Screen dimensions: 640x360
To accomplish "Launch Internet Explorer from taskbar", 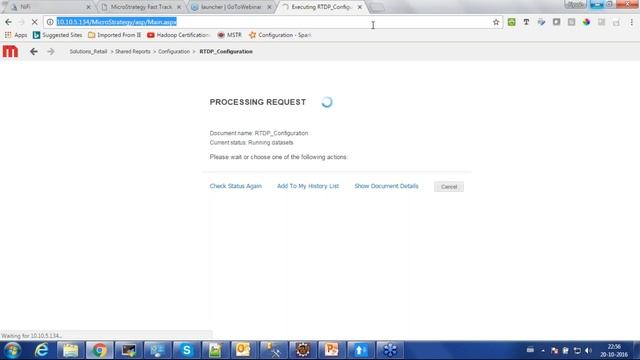I will click(x=42, y=350).
